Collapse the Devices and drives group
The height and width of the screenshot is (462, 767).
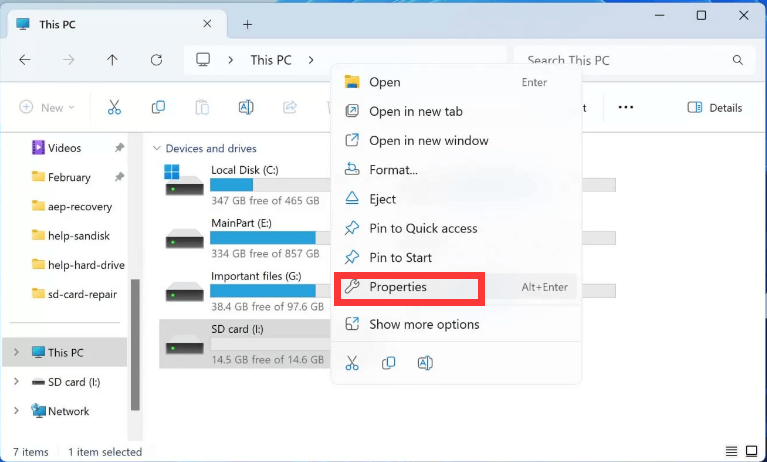click(157, 148)
